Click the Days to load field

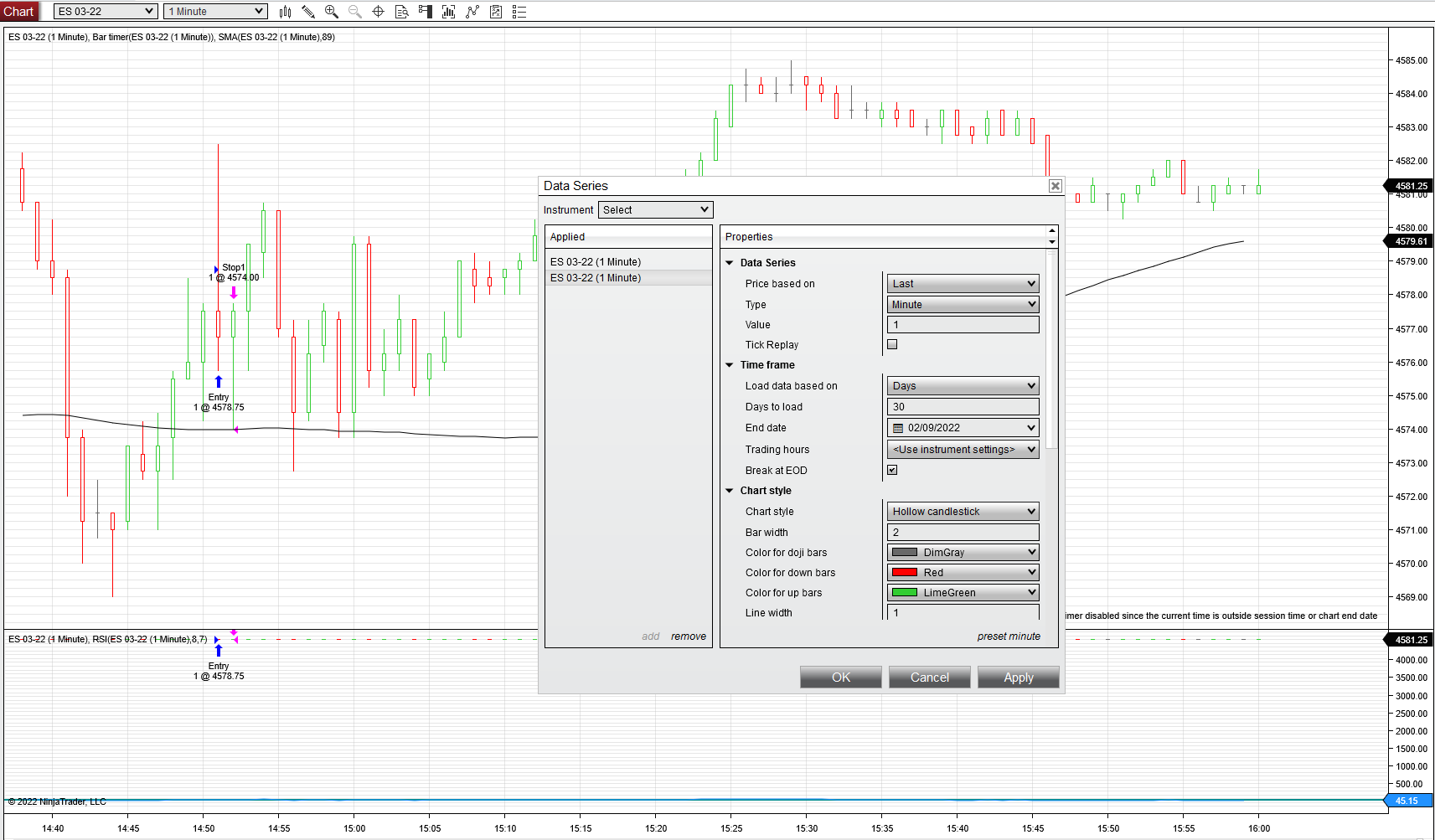pos(963,407)
